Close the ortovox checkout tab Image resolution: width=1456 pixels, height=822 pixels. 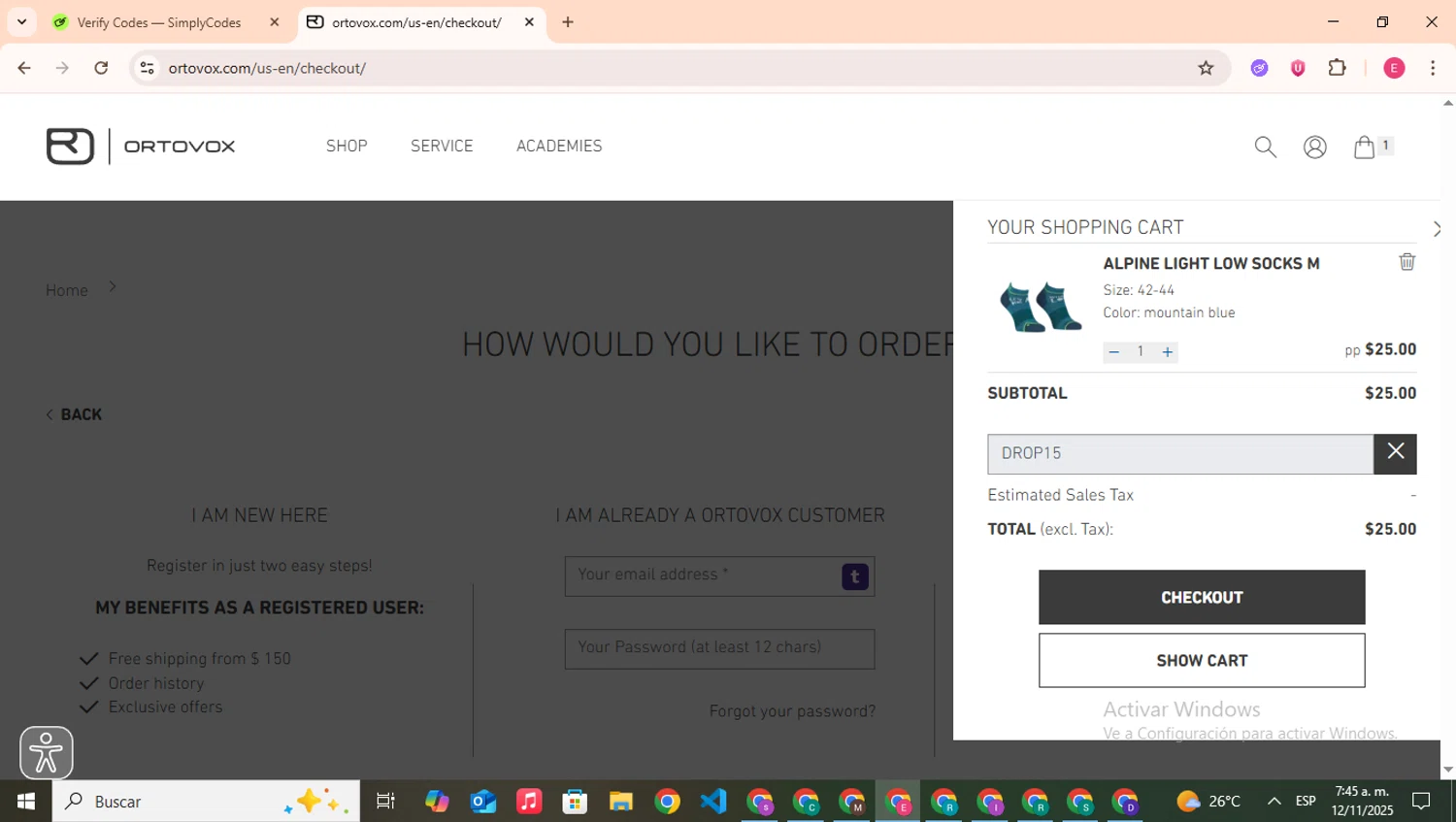tap(529, 22)
